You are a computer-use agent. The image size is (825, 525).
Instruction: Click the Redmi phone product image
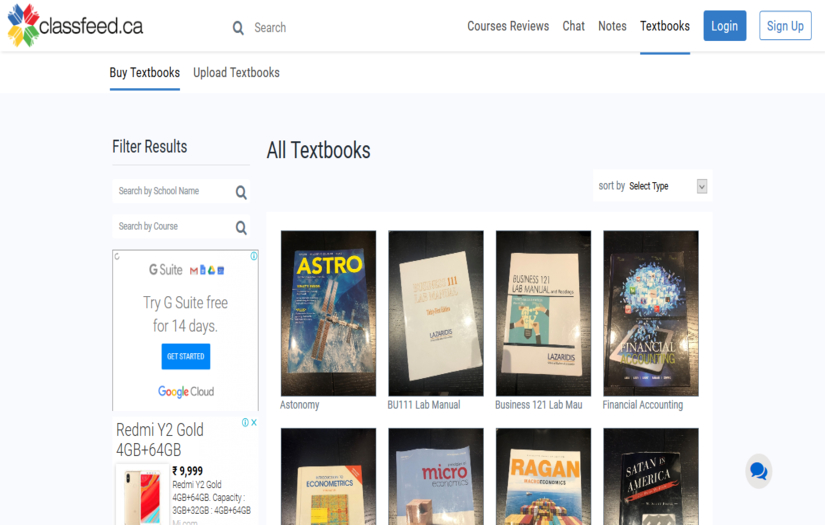142,496
